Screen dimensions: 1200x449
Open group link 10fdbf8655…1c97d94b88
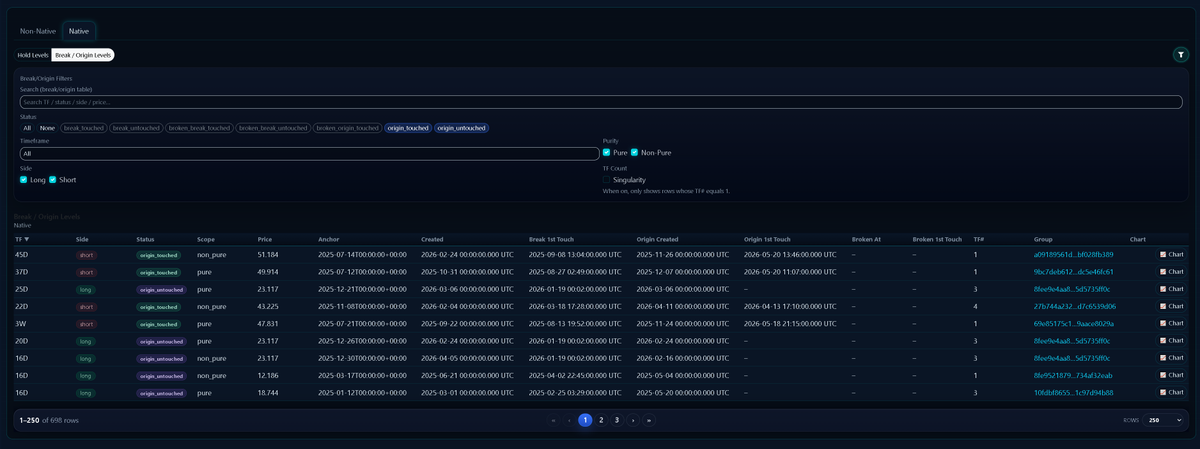pyautogui.click(x=1074, y=393)
